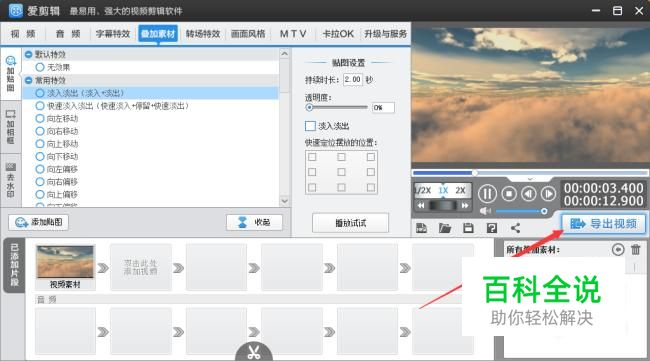Step to next frame in preview

548,194
